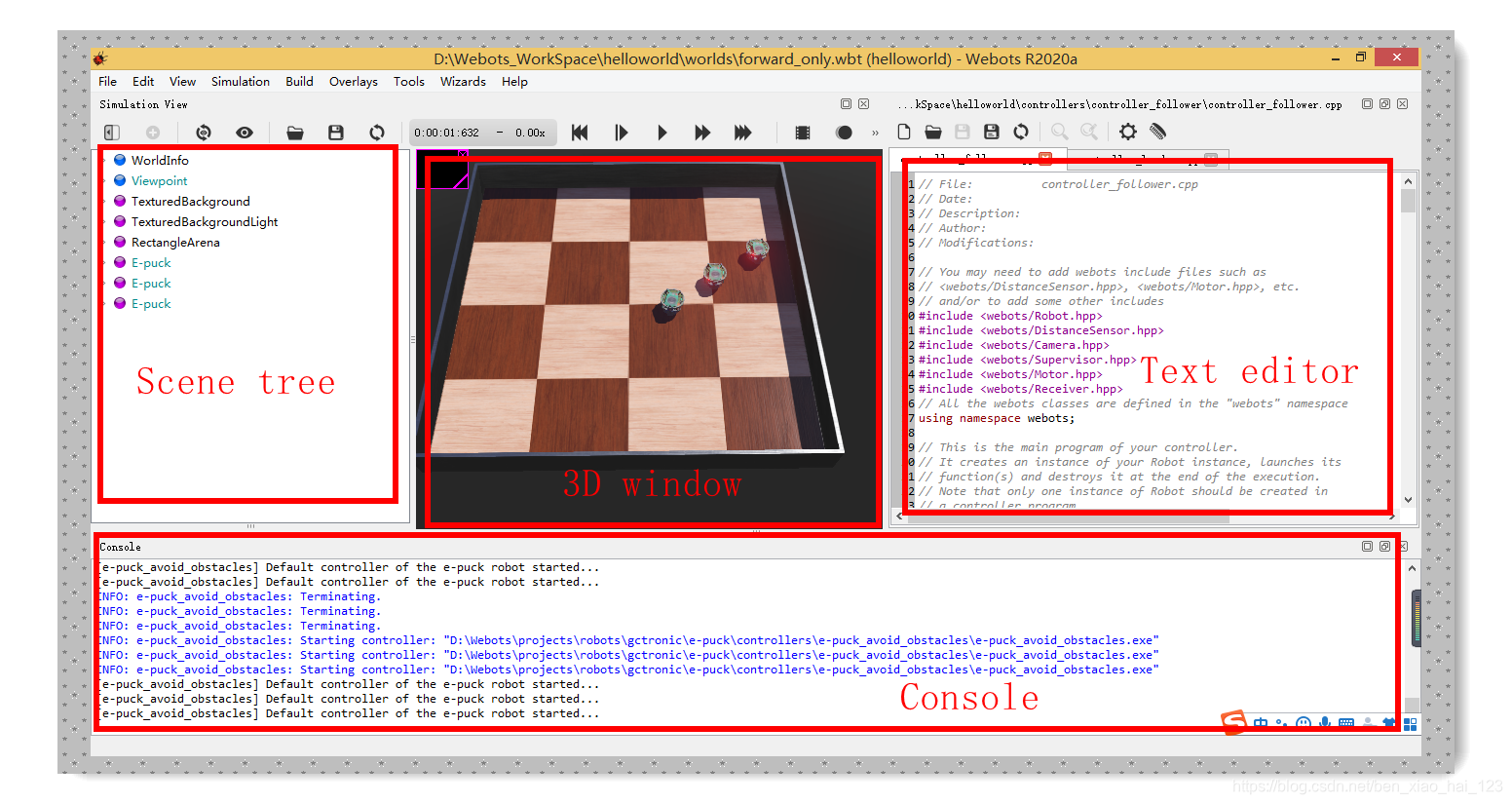Screen dimensions: 1512x804
Task: Expand the TexturedBackgroundLight node arrow
Action: click(x=105, y=221)
